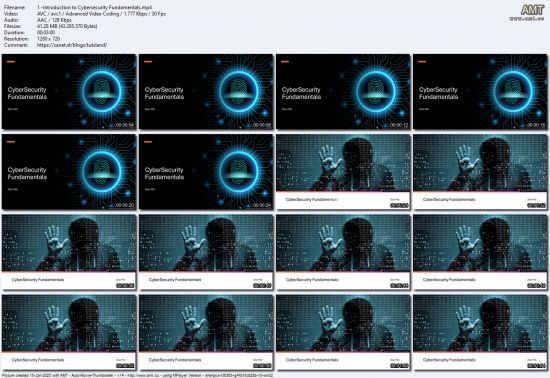Open the comment URL sanet.st/blogs/tutsland
The width and height of the screenshot is (550, 378).
(72, 45)
